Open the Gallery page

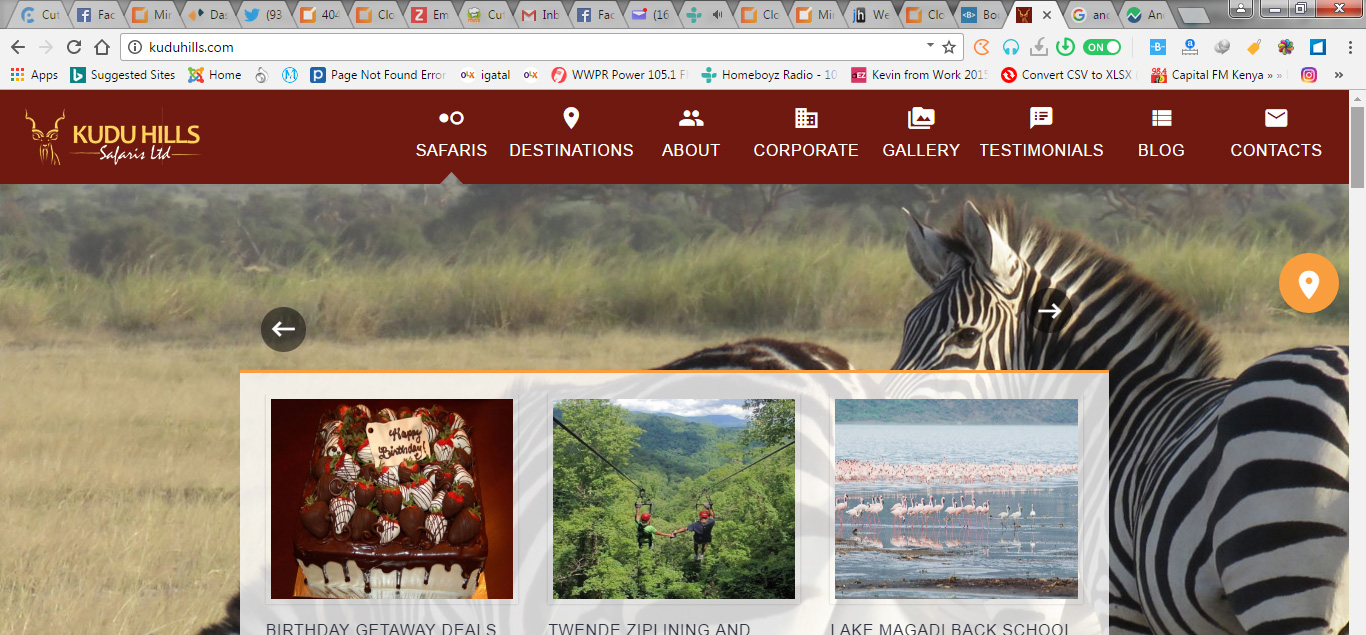point(921,135)
